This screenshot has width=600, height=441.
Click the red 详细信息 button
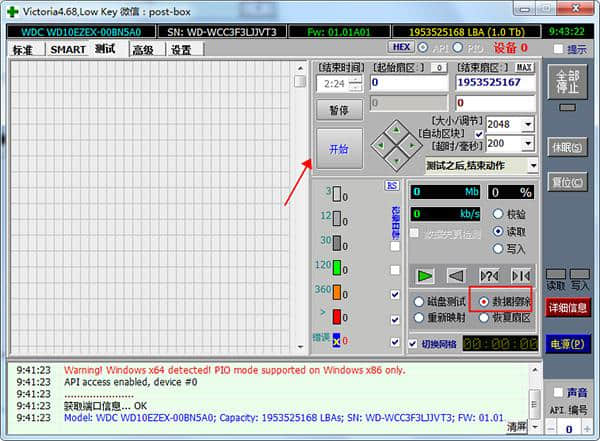[568, 307]
